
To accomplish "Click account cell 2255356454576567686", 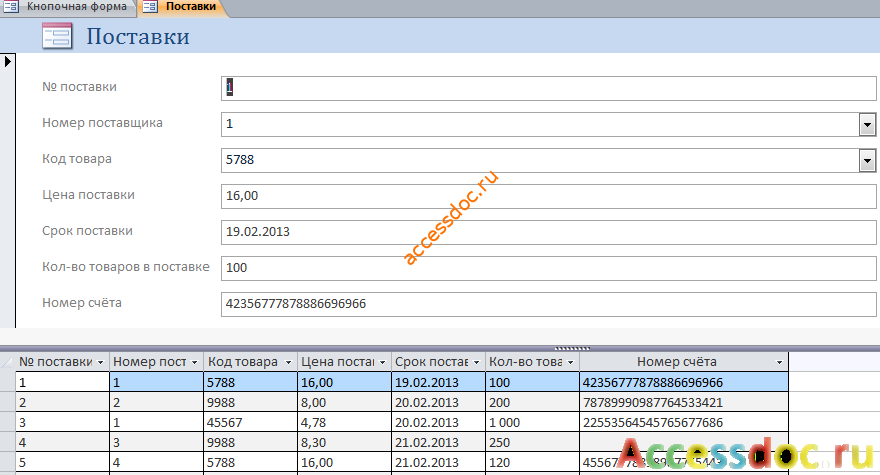I will point(684,422).
